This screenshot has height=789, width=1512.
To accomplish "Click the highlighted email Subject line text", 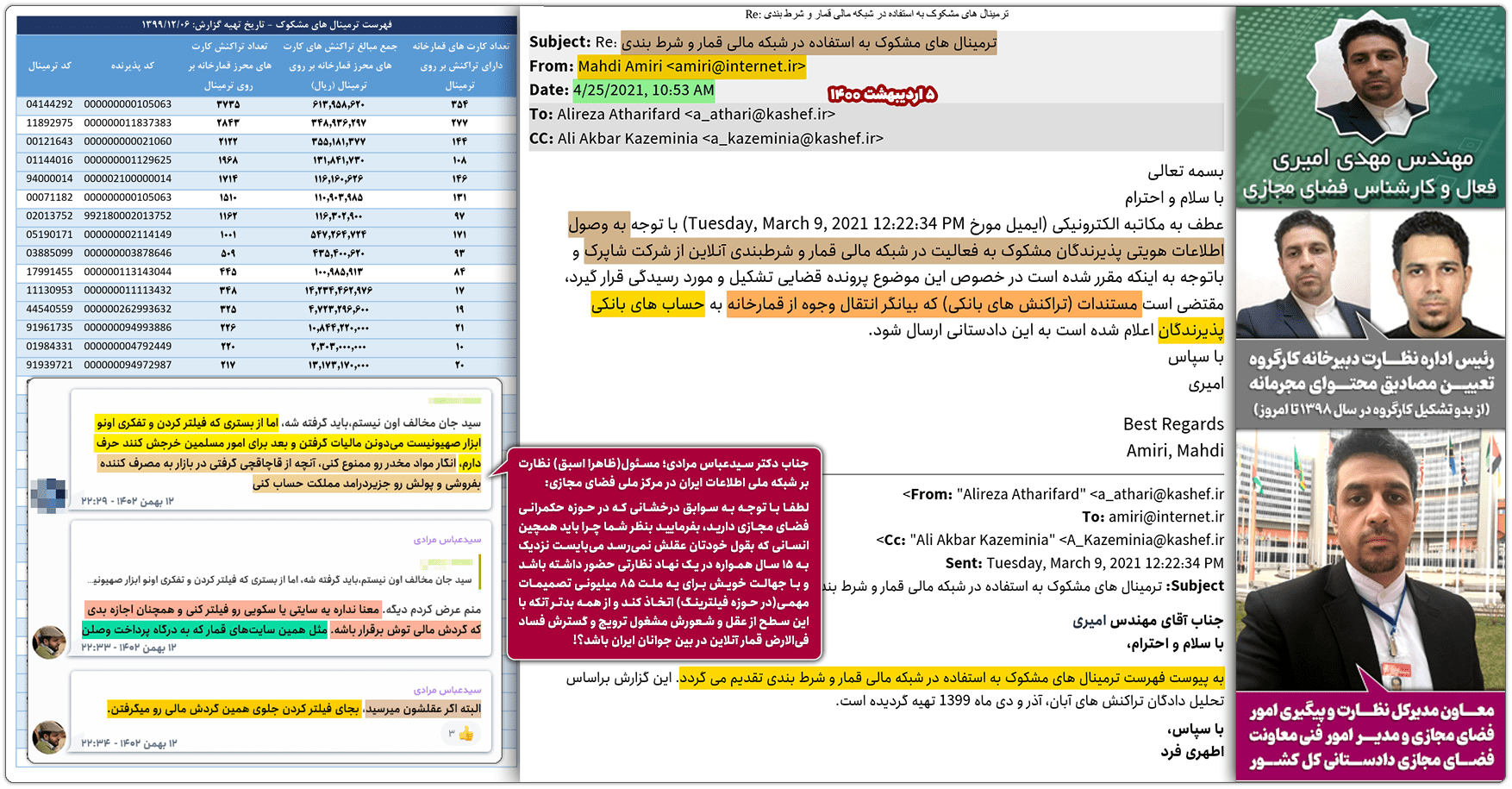I will click(x=808, y=42).
